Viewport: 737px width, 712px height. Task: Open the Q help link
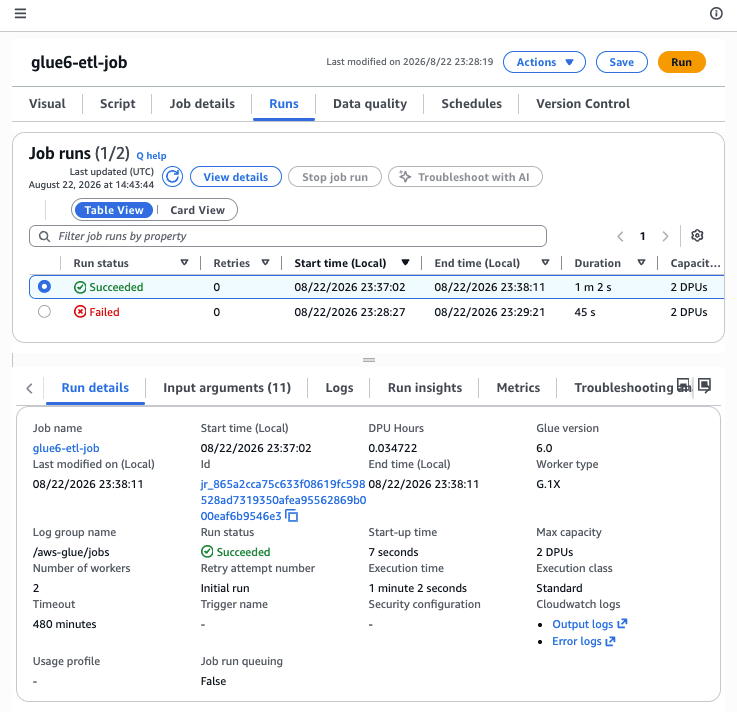(x=151, y=156)
